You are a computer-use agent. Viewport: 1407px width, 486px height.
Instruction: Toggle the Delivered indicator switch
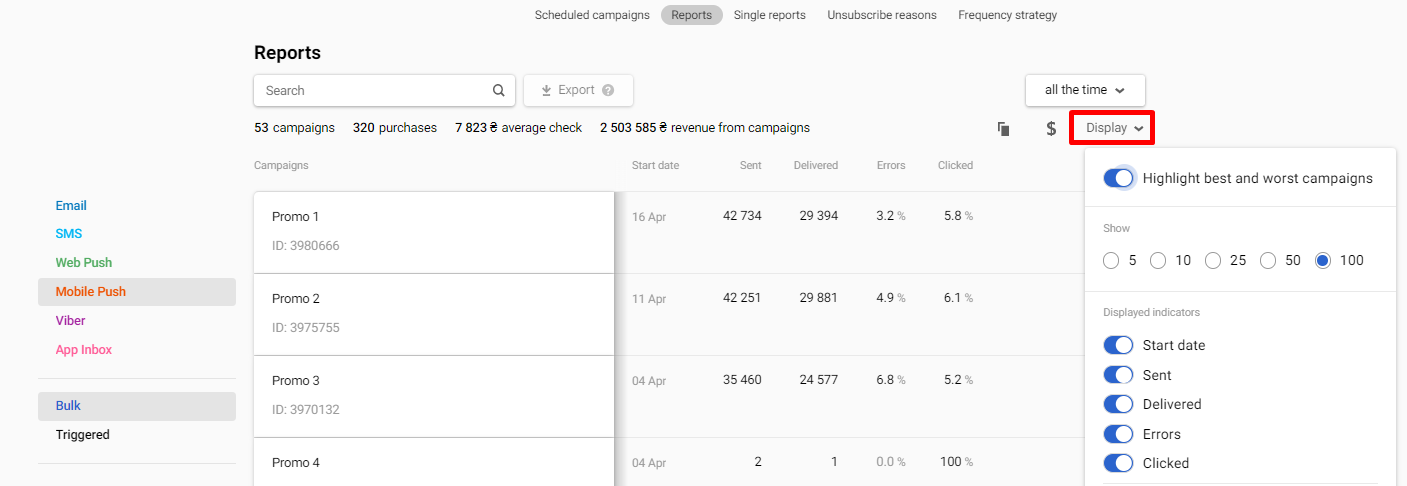coord(1118,404)
